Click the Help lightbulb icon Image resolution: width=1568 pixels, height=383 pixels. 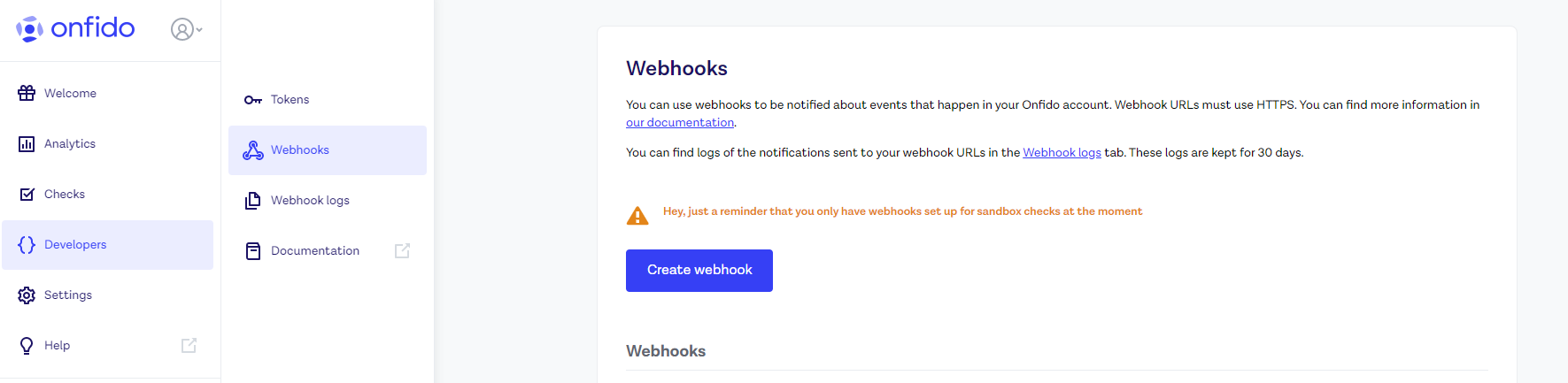click(27, 345)
